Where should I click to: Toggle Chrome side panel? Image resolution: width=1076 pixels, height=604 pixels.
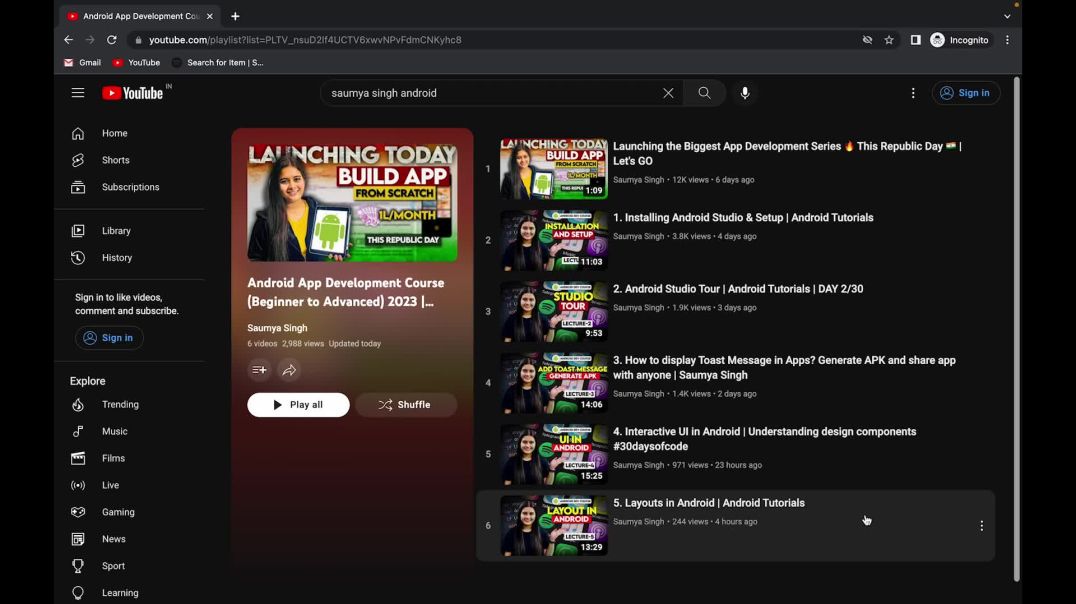(x=915, y=40)
